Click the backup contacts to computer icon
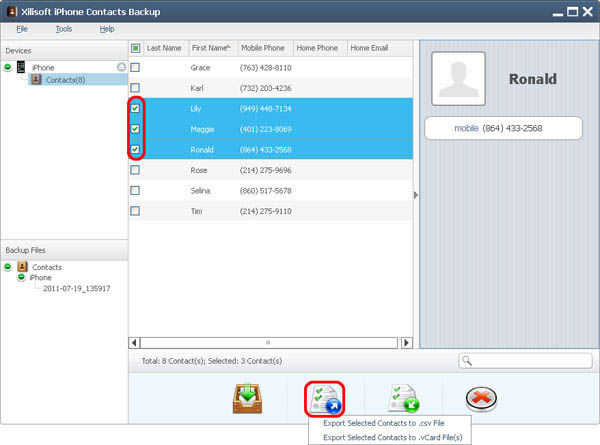Screen dimensions: 600x445 point(248,399)
